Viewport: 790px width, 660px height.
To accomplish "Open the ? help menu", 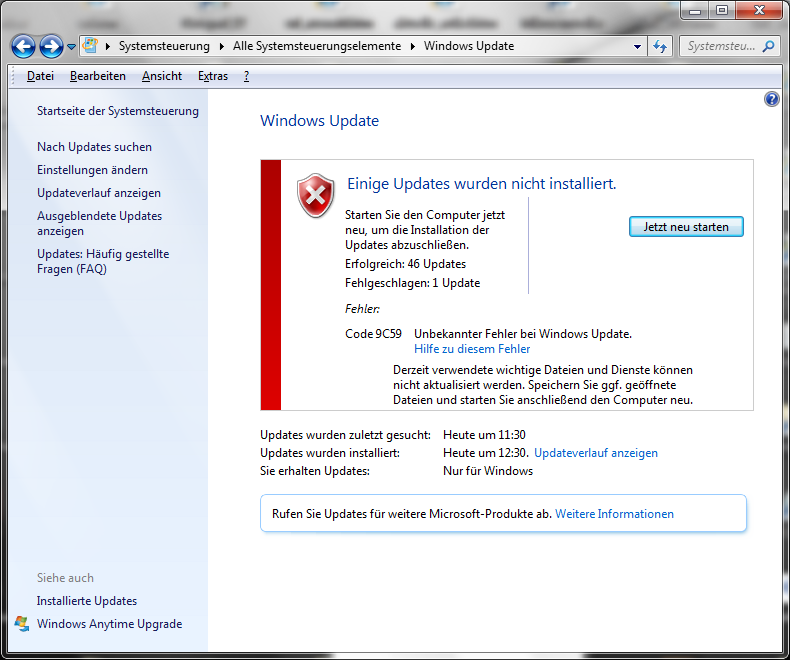I will (246, 76).
